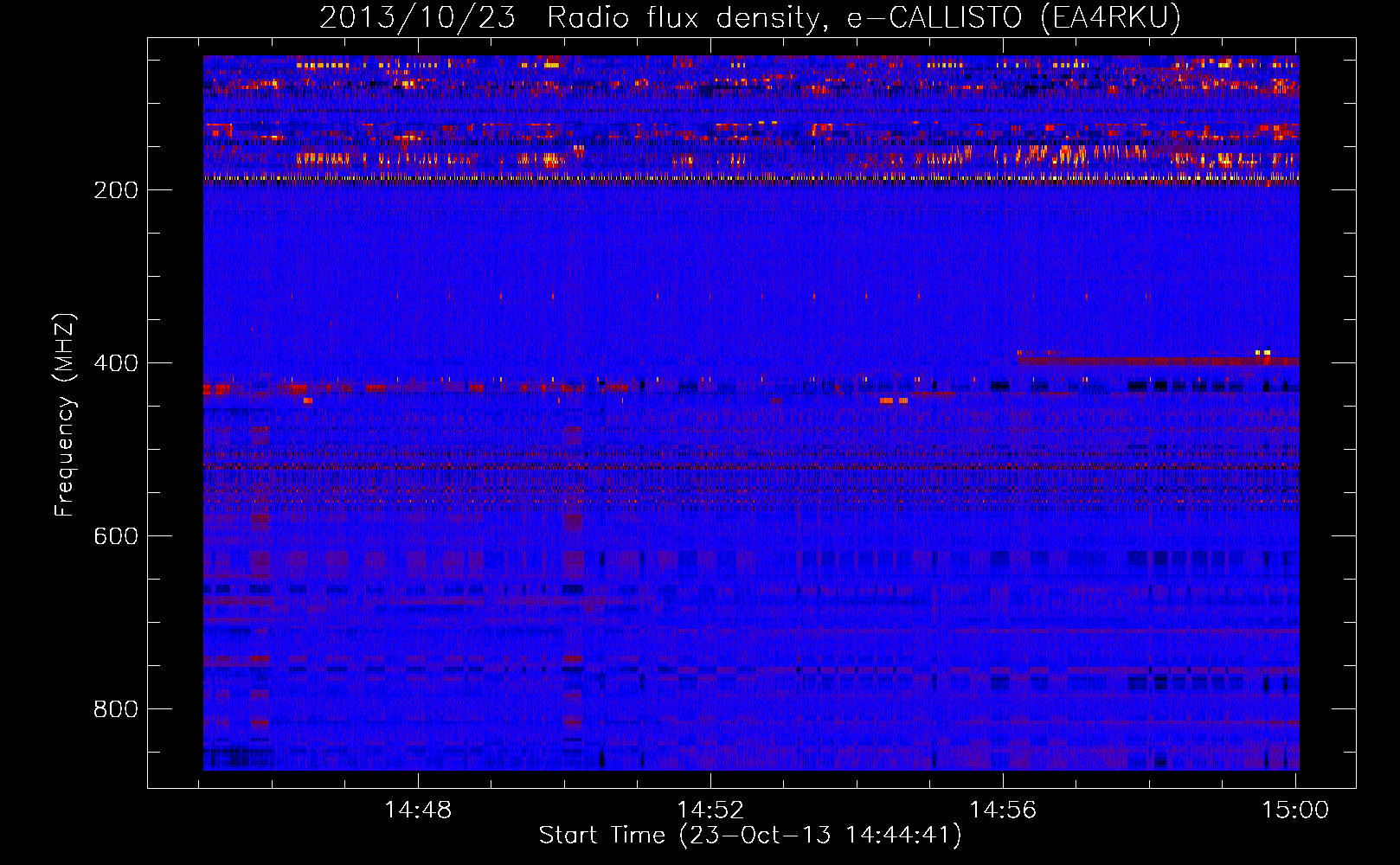Click the 400 frequency tick label
The height and width of the screenshot is (865, 1400).
(x=116, y=363)
